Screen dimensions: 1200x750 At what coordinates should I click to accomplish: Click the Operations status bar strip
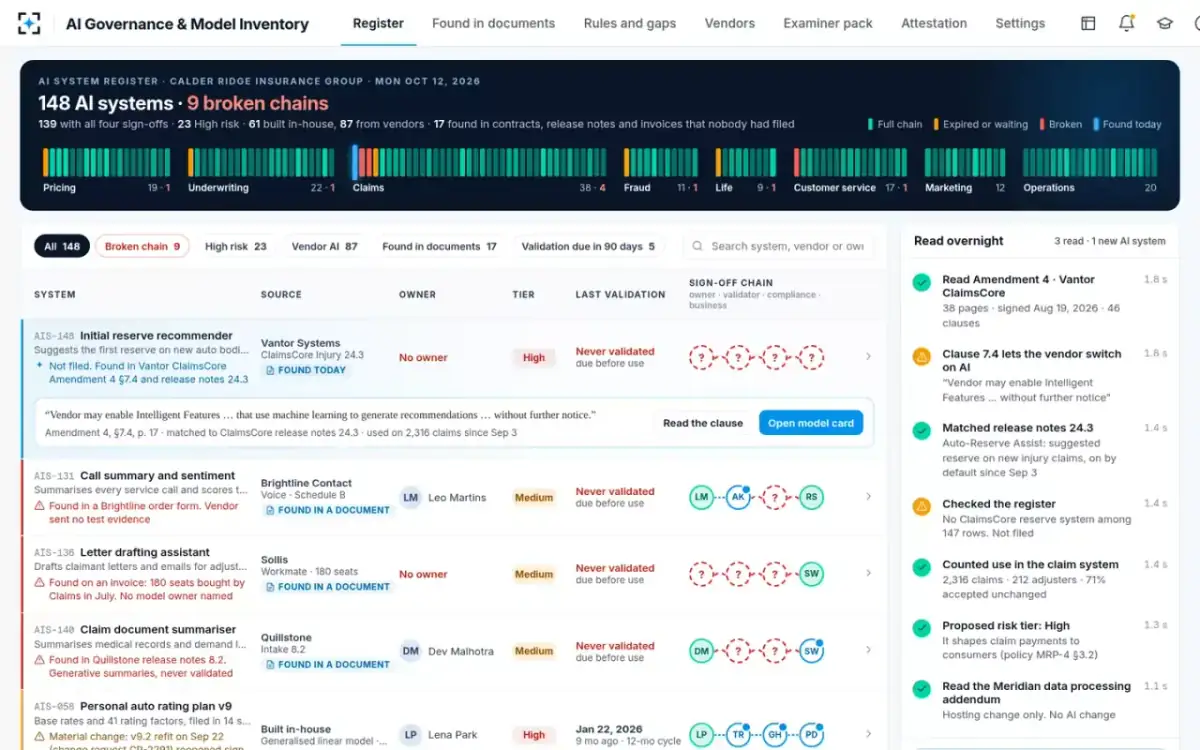click(x=1090, y=163)
